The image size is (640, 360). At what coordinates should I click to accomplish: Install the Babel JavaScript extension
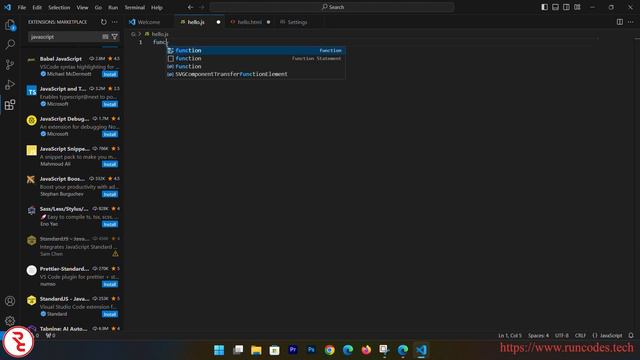(x=110, y=74)
